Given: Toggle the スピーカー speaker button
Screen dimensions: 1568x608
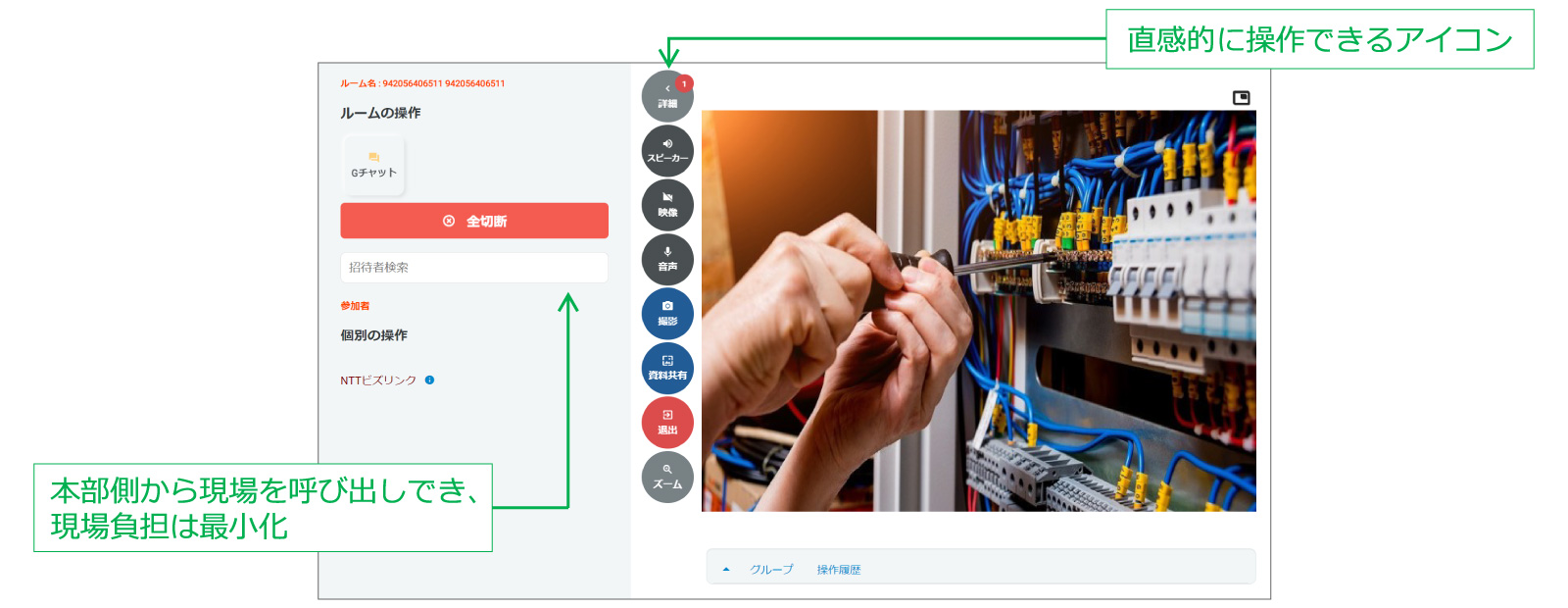Looking at the screenshot, I should click(x=666, y=151).
